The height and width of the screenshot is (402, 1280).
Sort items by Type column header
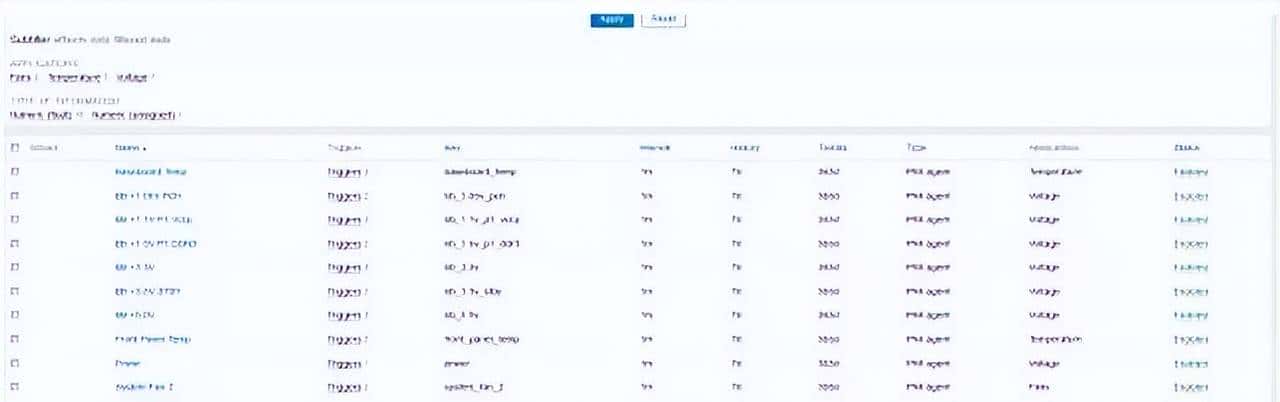pyautogui.click(x=915, y=147)
